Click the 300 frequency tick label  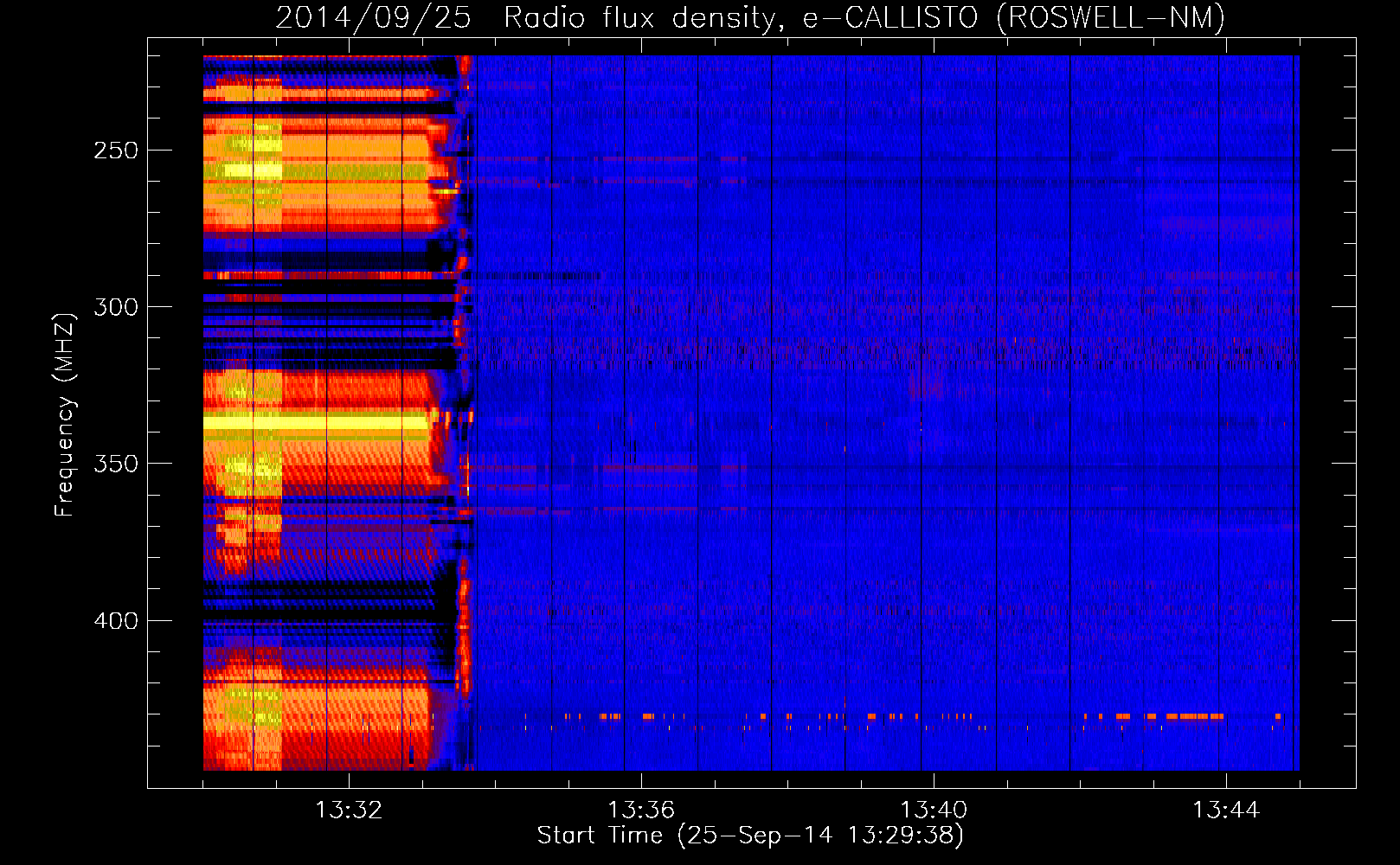tap(116, 307)
